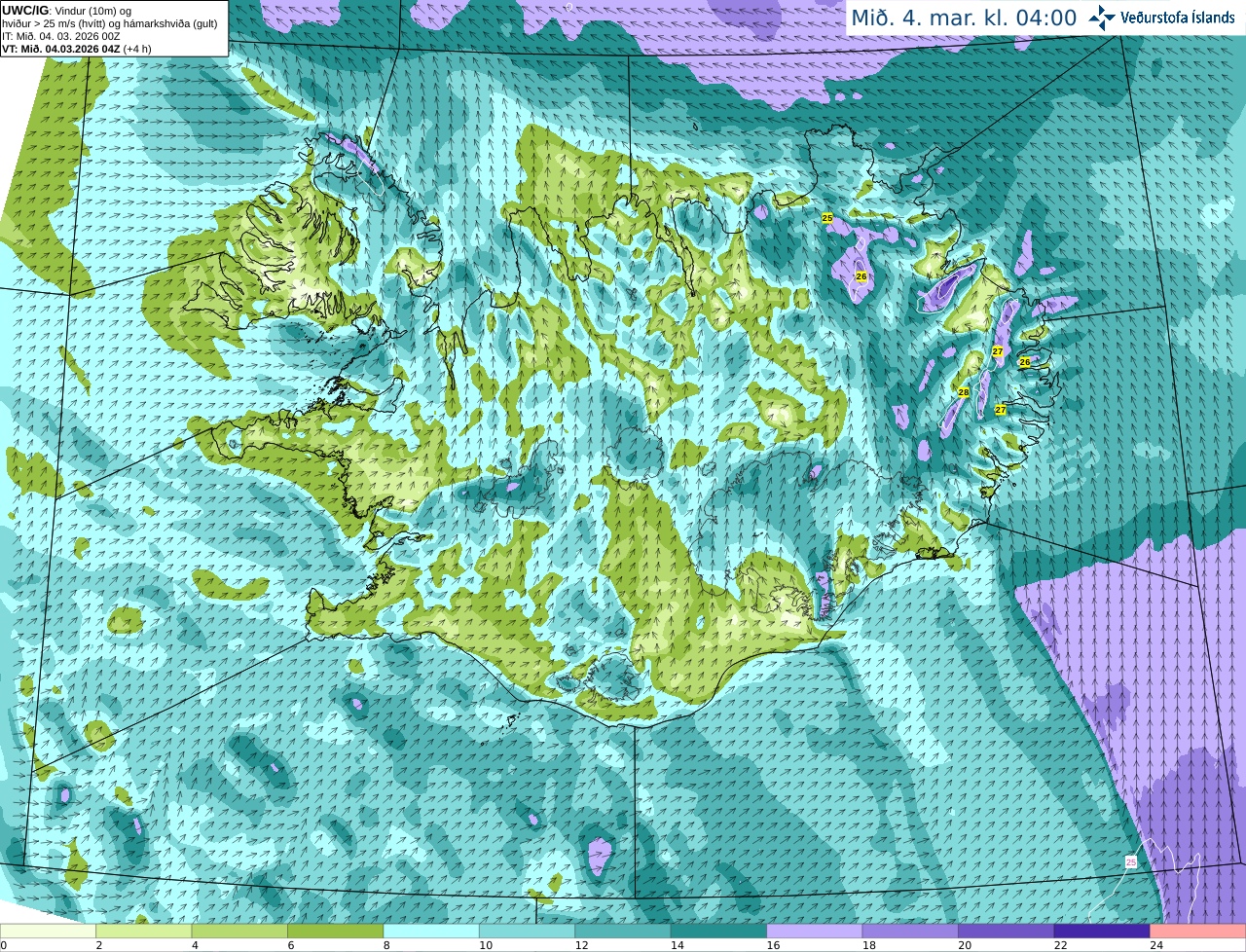Click the legend scale number 24
Image resolution: width=1246 pixels, height=952 pixels.
(x=1155, y=945)
